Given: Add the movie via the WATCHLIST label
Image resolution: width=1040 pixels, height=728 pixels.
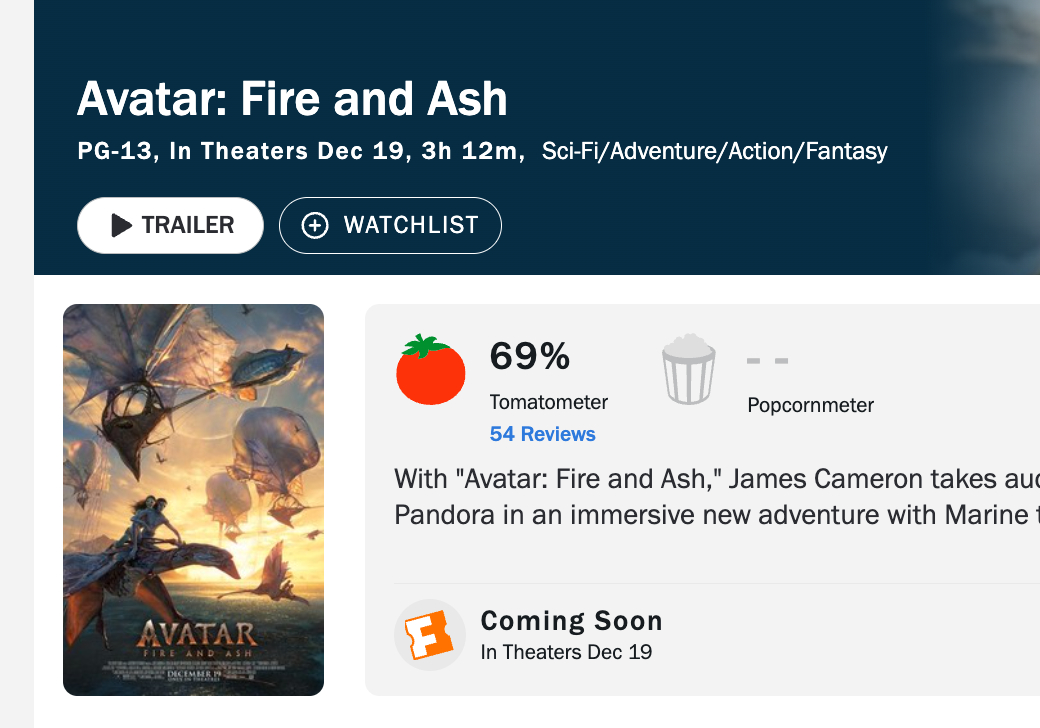Looking at the screenshot, I should [x=411, y=226].
